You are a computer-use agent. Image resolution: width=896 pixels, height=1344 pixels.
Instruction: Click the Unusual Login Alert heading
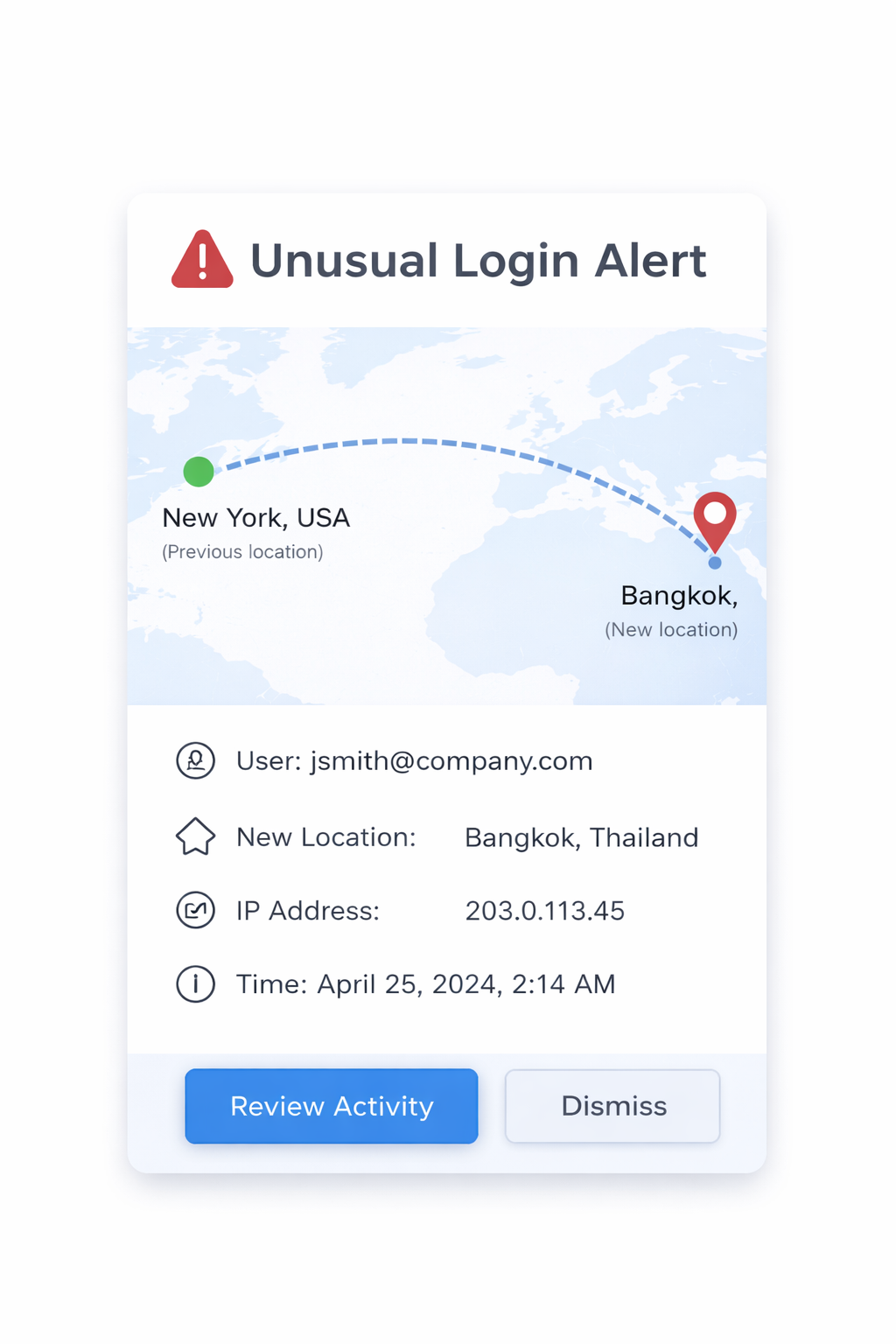click(x=479, y=261)
